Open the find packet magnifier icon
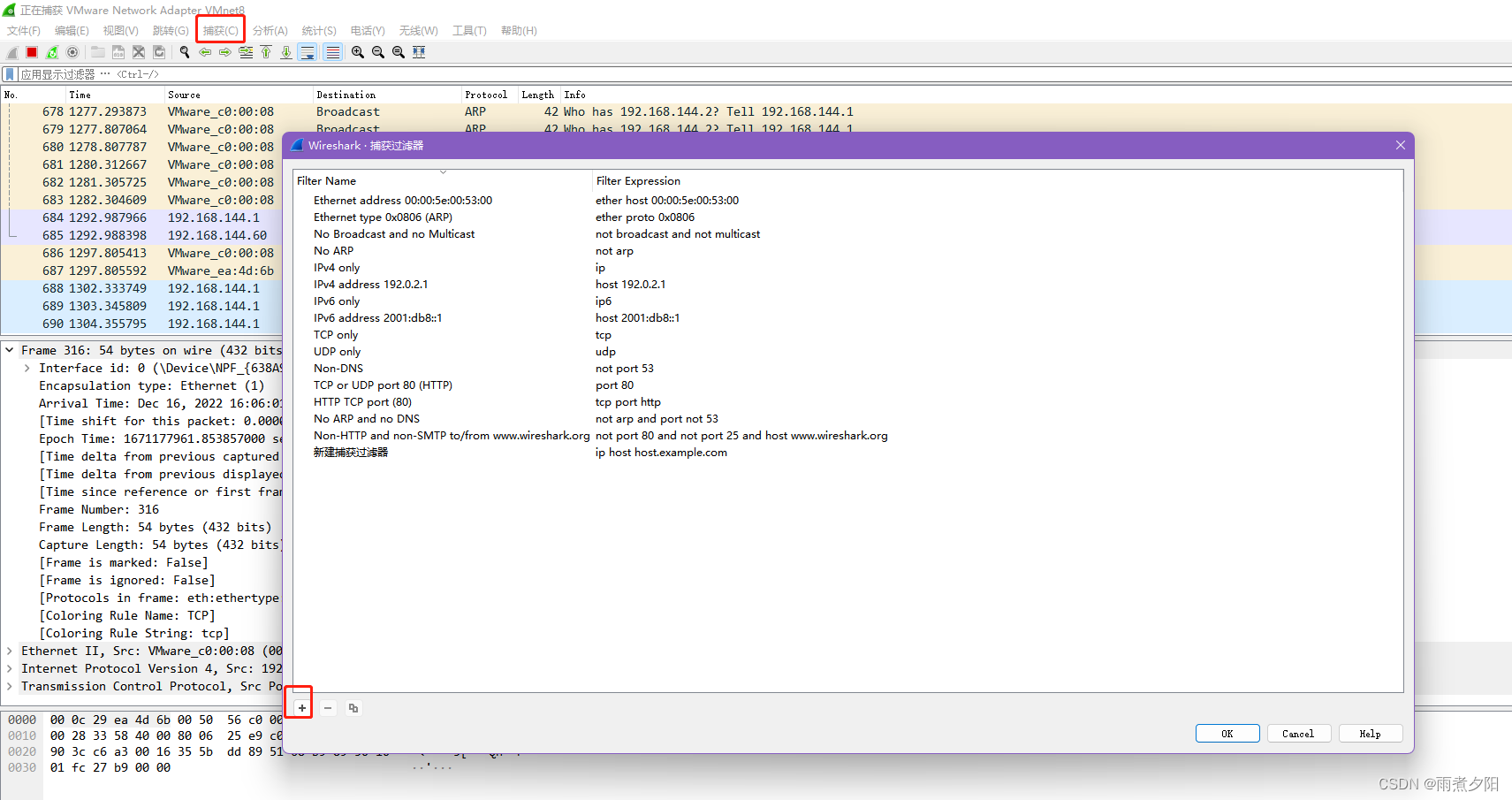The image size is (1512, 800). pyautogui.click(x=185, y=52)
